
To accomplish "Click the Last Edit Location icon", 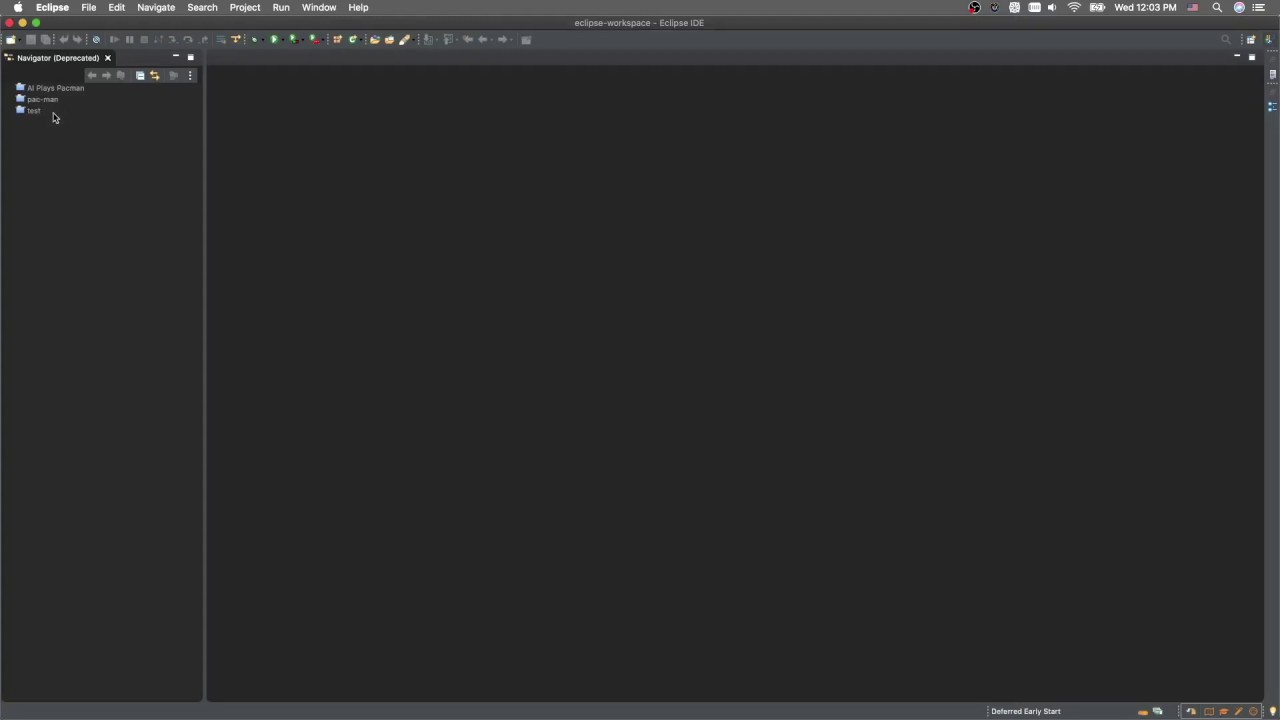I will pos(467,40).
